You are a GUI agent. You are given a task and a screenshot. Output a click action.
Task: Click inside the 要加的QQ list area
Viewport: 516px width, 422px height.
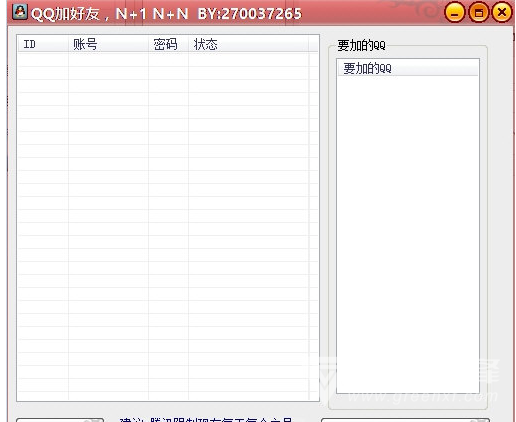click(x=408, y=233)
